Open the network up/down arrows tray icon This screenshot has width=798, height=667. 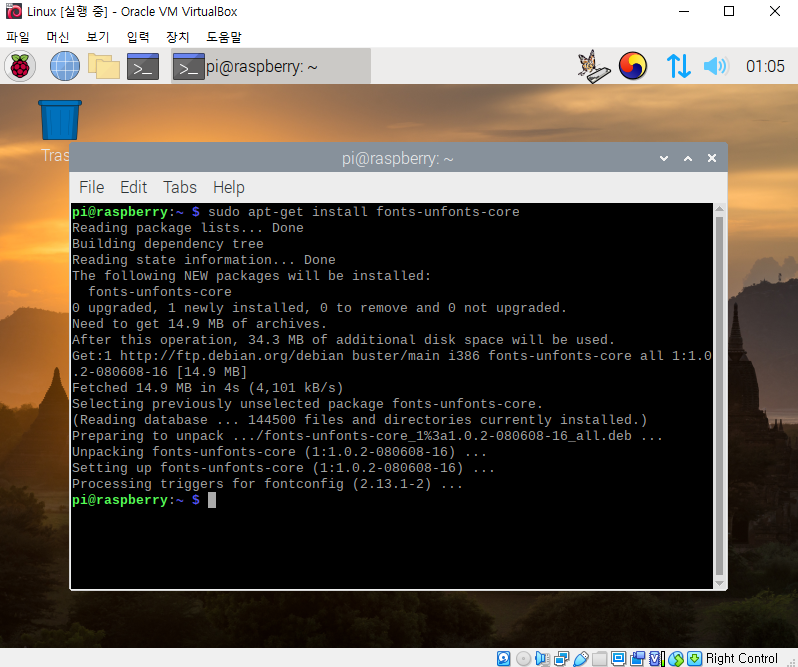[x=678, y=66]
